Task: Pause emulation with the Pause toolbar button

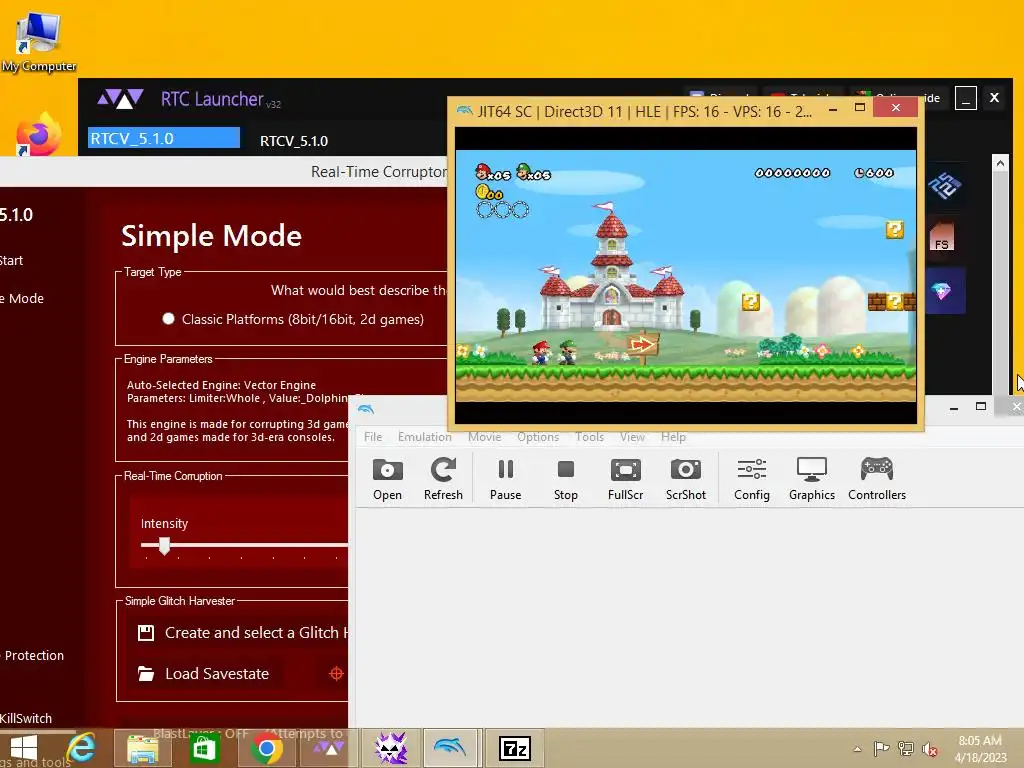Action: (x=505, y=479)
